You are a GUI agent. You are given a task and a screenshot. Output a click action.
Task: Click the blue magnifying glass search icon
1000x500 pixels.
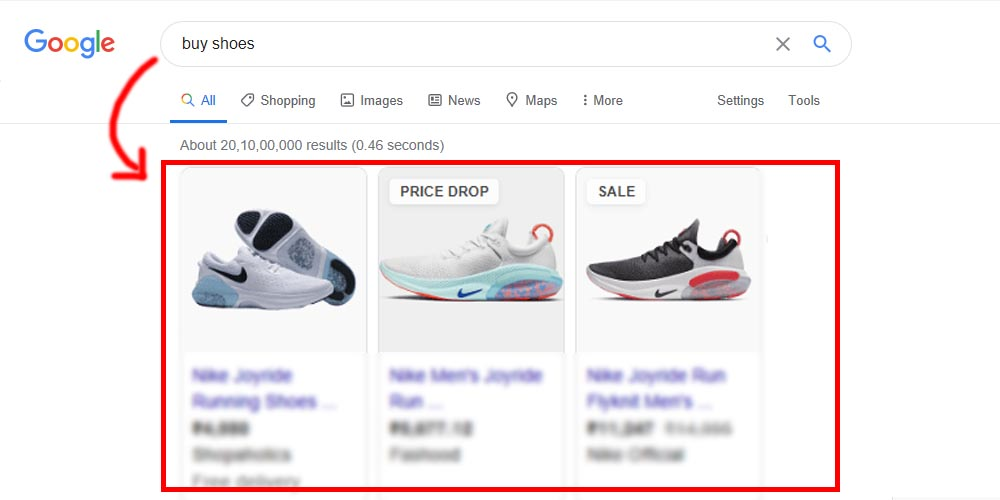tap(822, 43)
